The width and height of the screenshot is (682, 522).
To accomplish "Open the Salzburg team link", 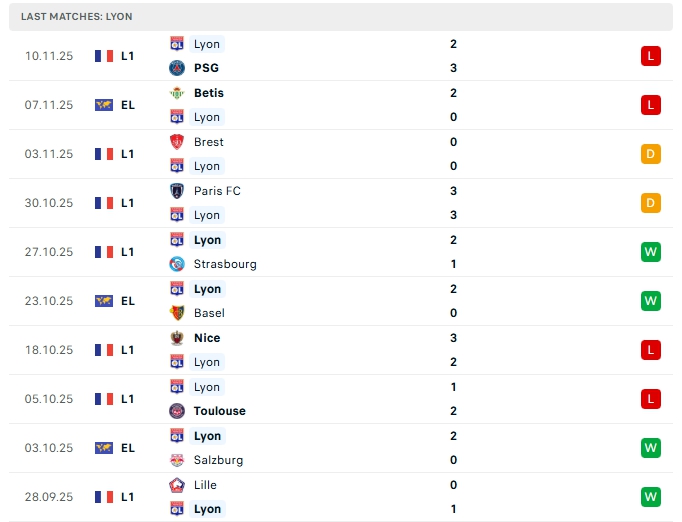I will pyautogui.click(x=218, y=460).
